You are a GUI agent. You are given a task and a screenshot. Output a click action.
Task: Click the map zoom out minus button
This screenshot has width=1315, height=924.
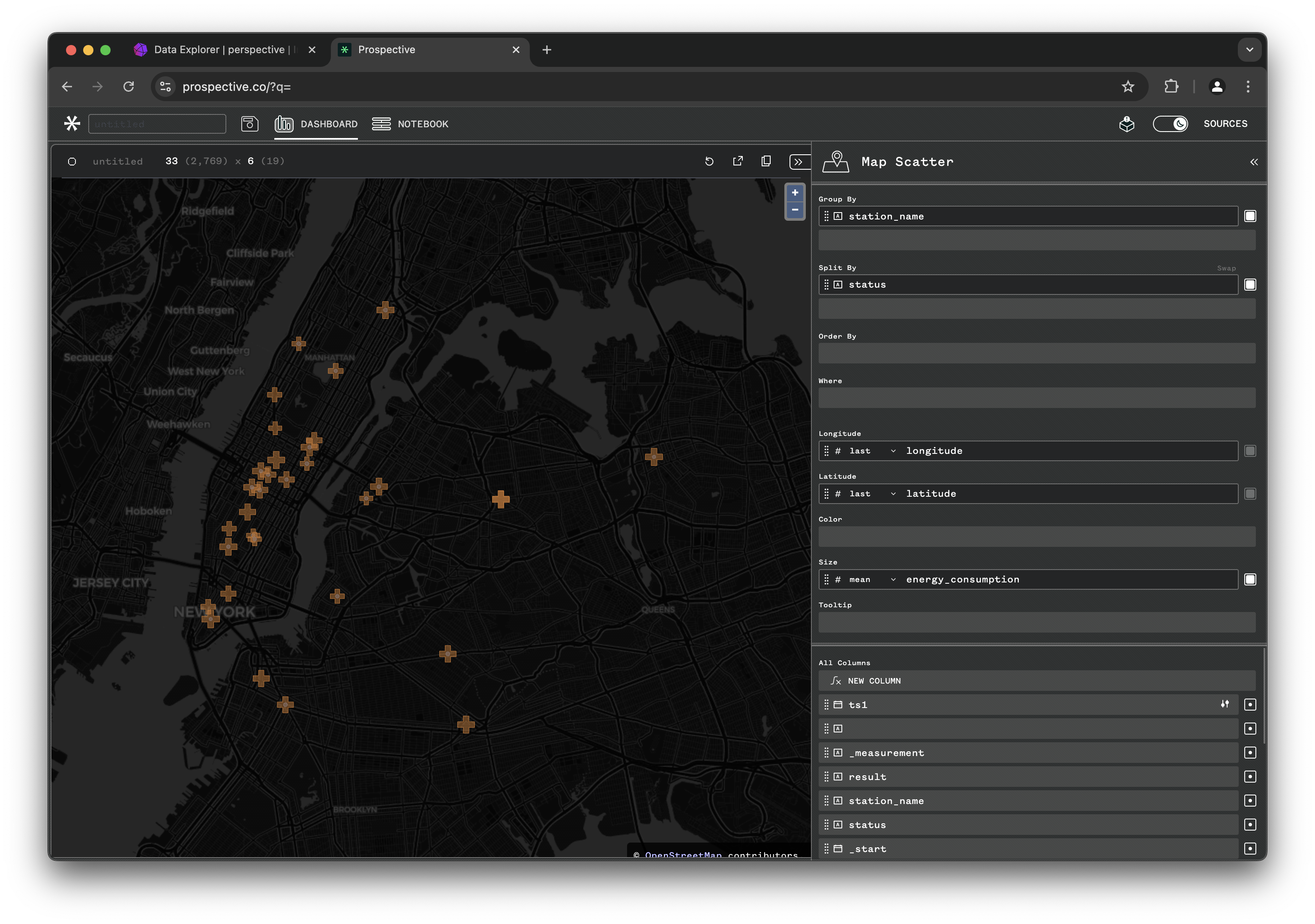(794, 210)
